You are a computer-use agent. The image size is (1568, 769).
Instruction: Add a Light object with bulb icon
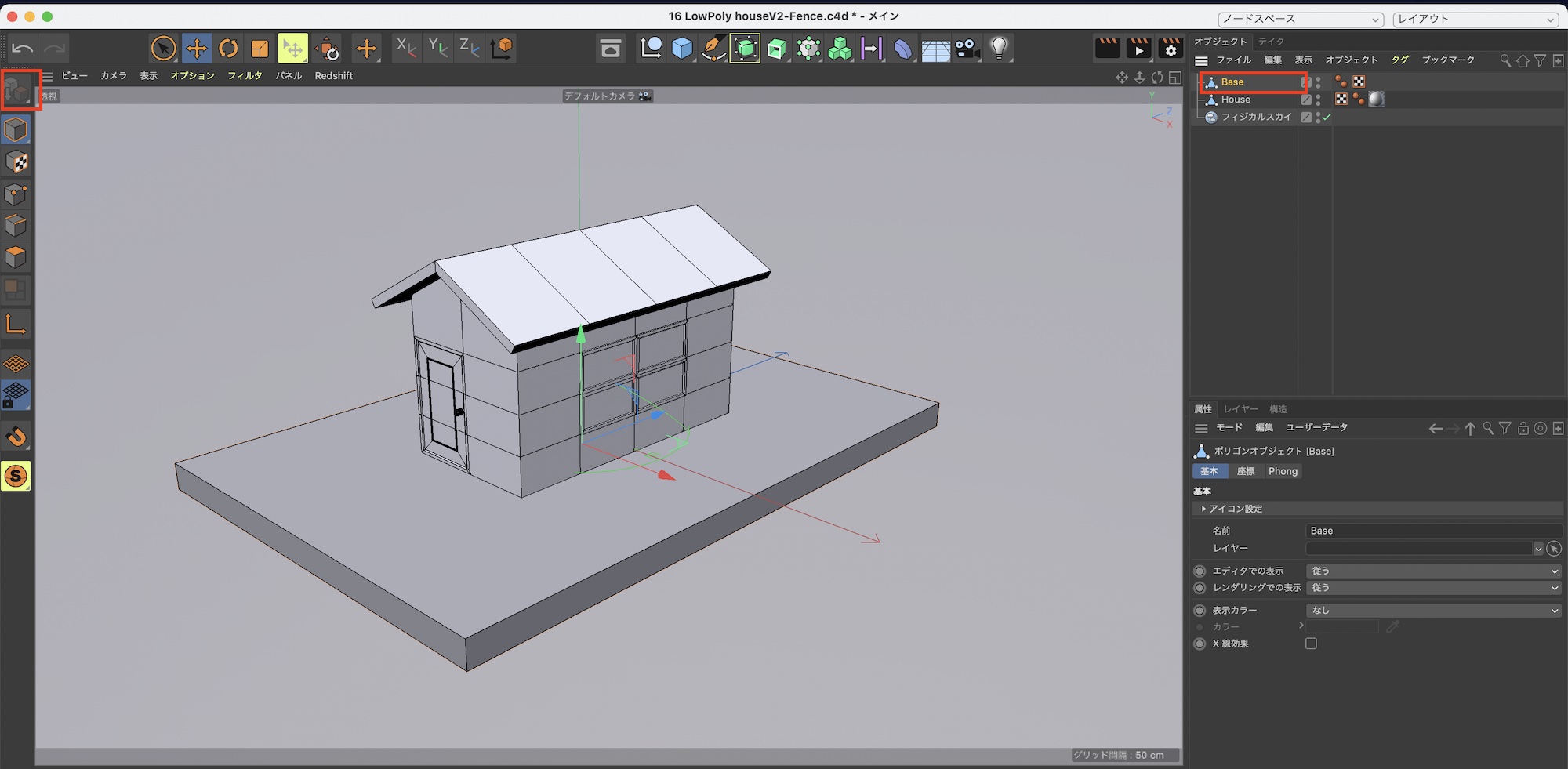click(x=999, y=49)
